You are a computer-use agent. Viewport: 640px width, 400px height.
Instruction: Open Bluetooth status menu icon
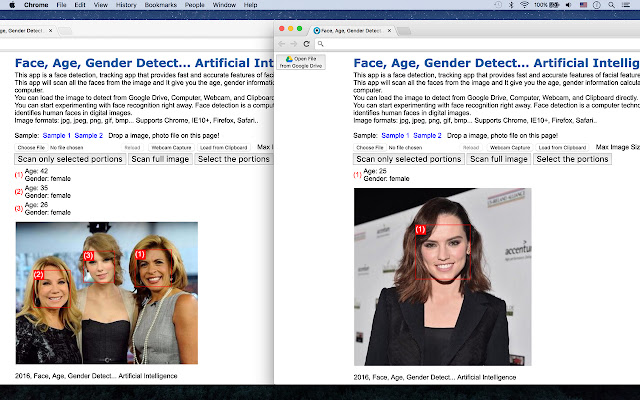[511, 5]
